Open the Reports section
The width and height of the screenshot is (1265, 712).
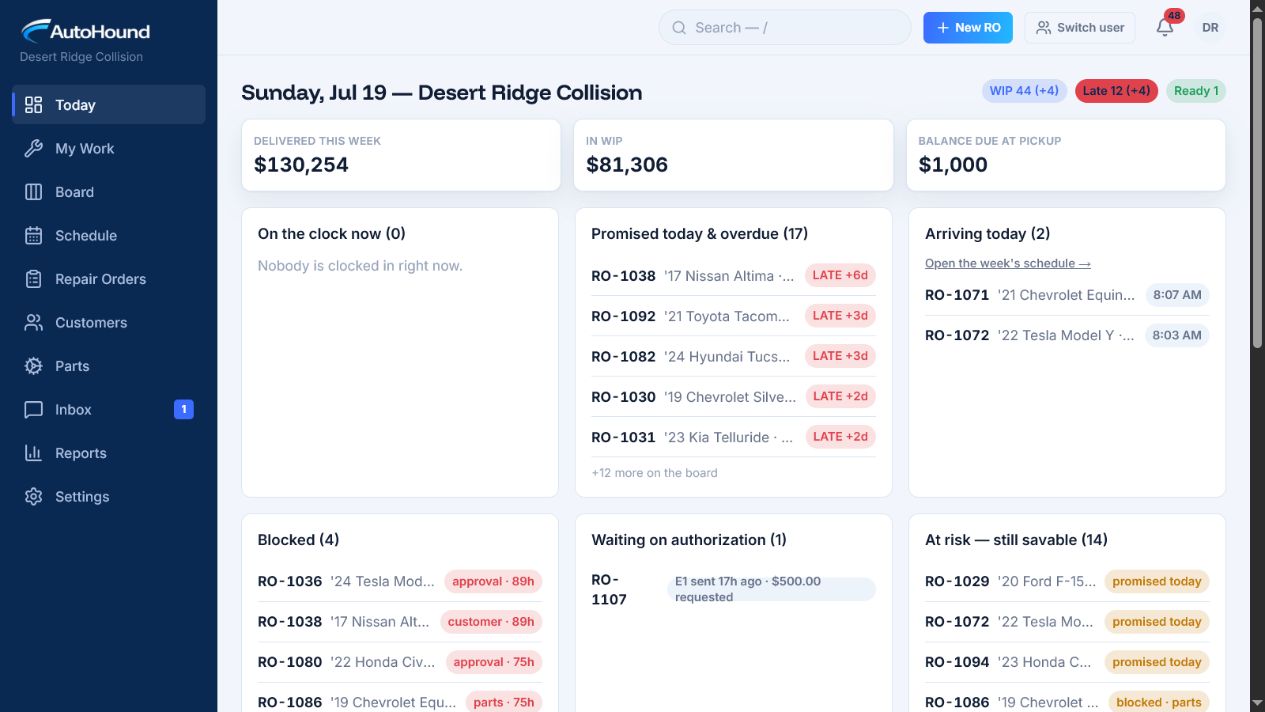[109, 453]
